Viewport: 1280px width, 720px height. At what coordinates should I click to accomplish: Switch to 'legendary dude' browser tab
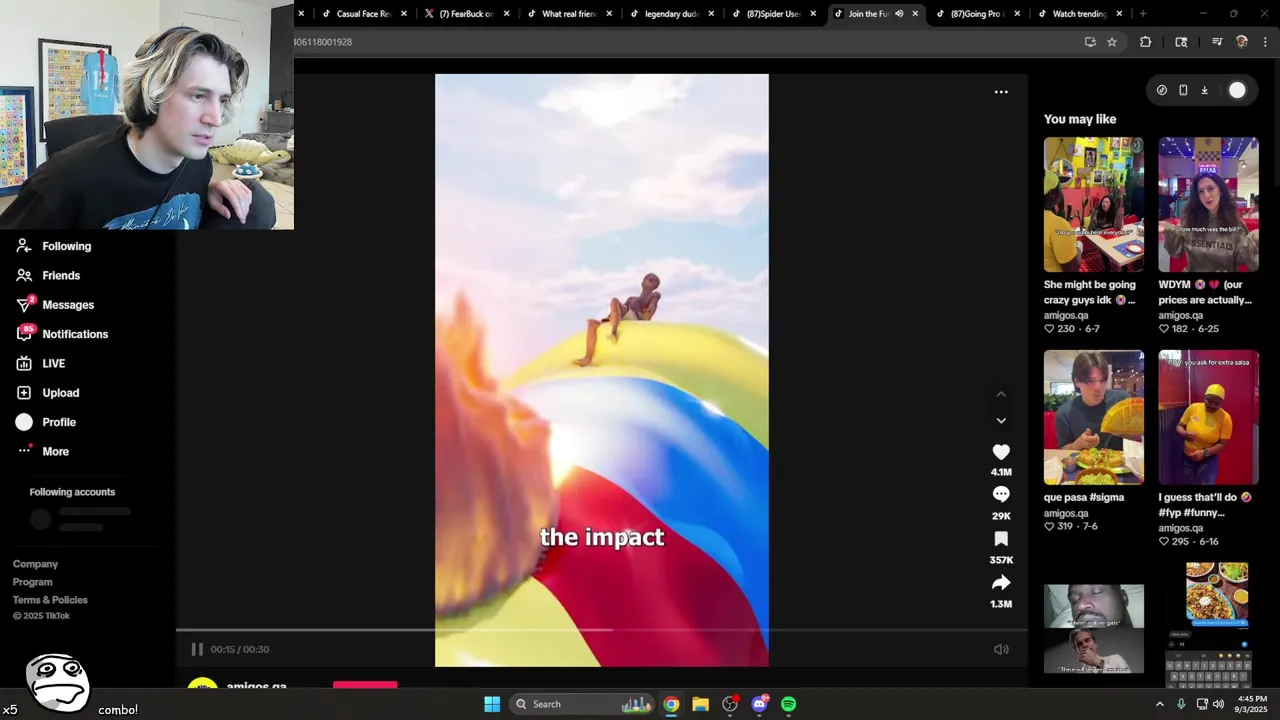coord(671,14)
